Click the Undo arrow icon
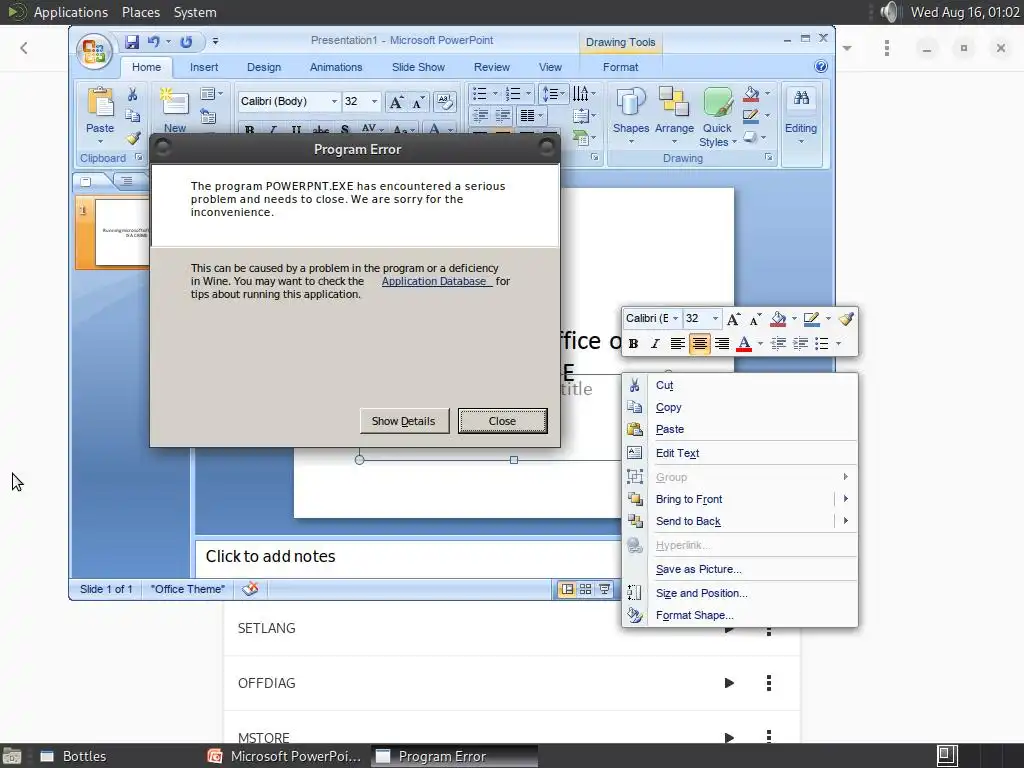This screenshot has width=1024, height=768. click(x=153, y=42)
